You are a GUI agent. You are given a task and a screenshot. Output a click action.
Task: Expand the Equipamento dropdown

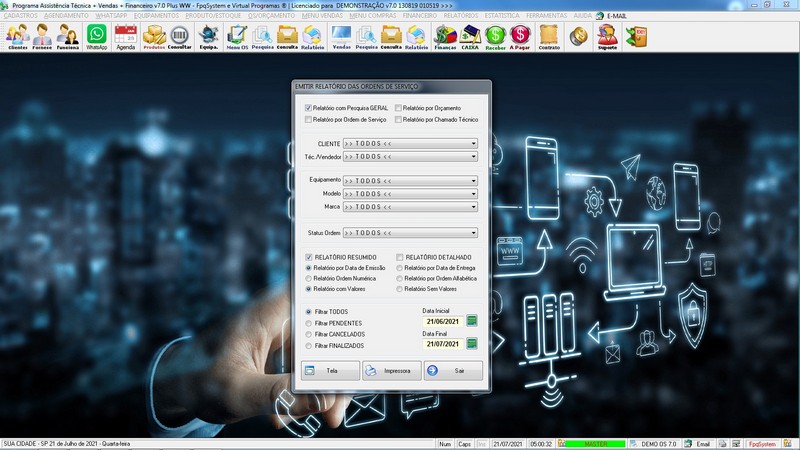point(473,181)
